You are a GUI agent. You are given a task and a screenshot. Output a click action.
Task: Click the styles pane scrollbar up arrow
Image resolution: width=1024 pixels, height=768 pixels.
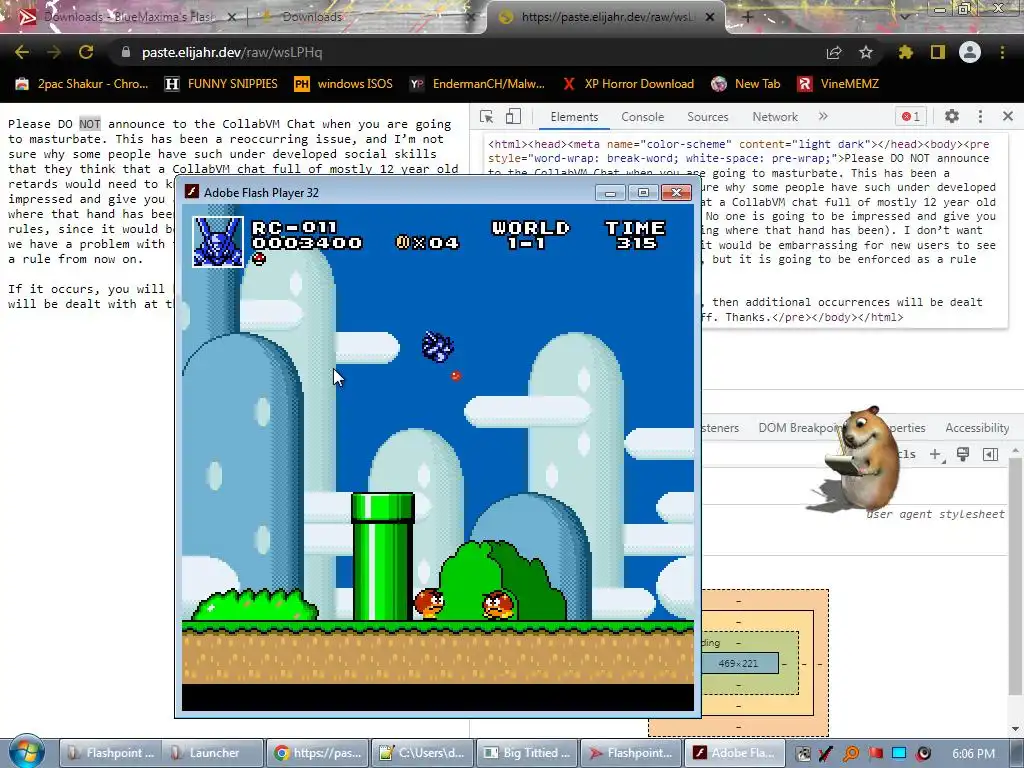1016,451
